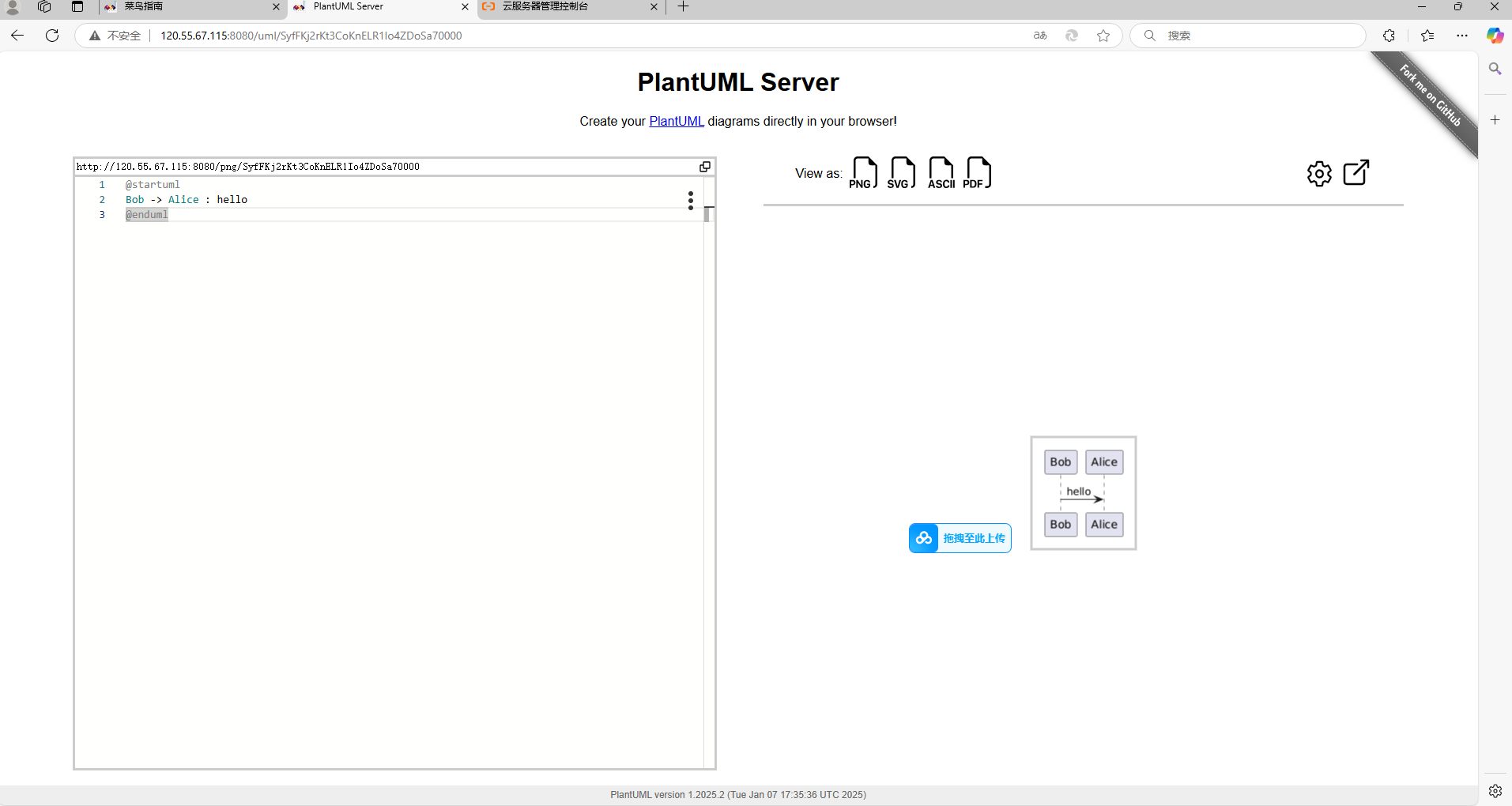Click the not-secure warning icon
This screenshot has height=806, width=1512.
[95, 36]
